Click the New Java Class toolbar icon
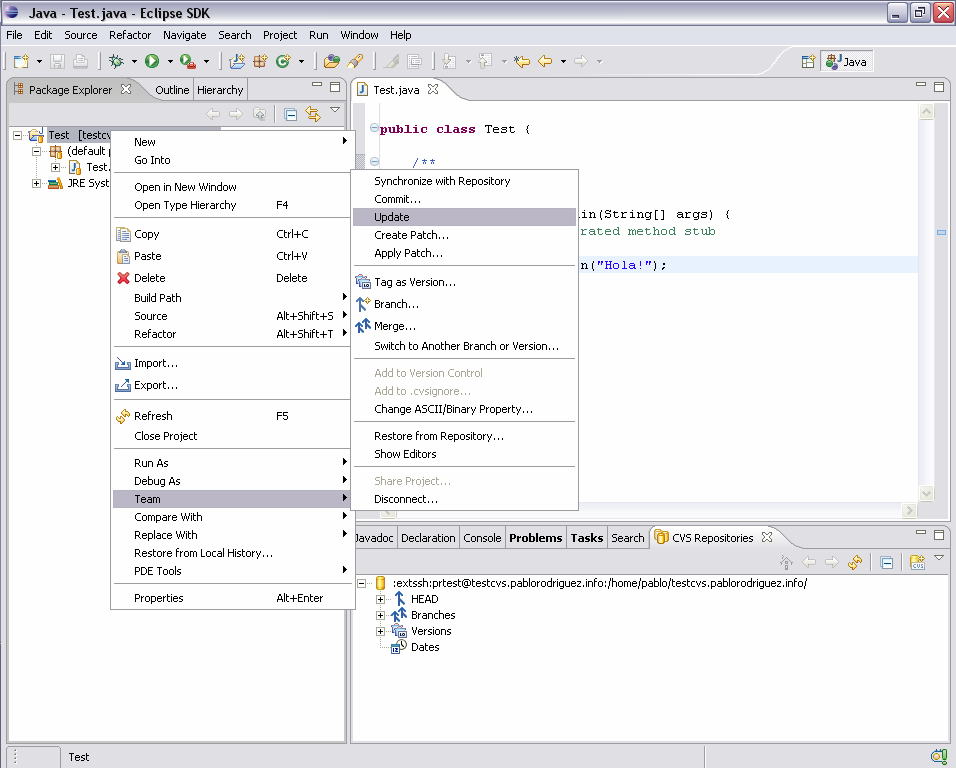Screen dimensions: 956x768 coord(283,61)
